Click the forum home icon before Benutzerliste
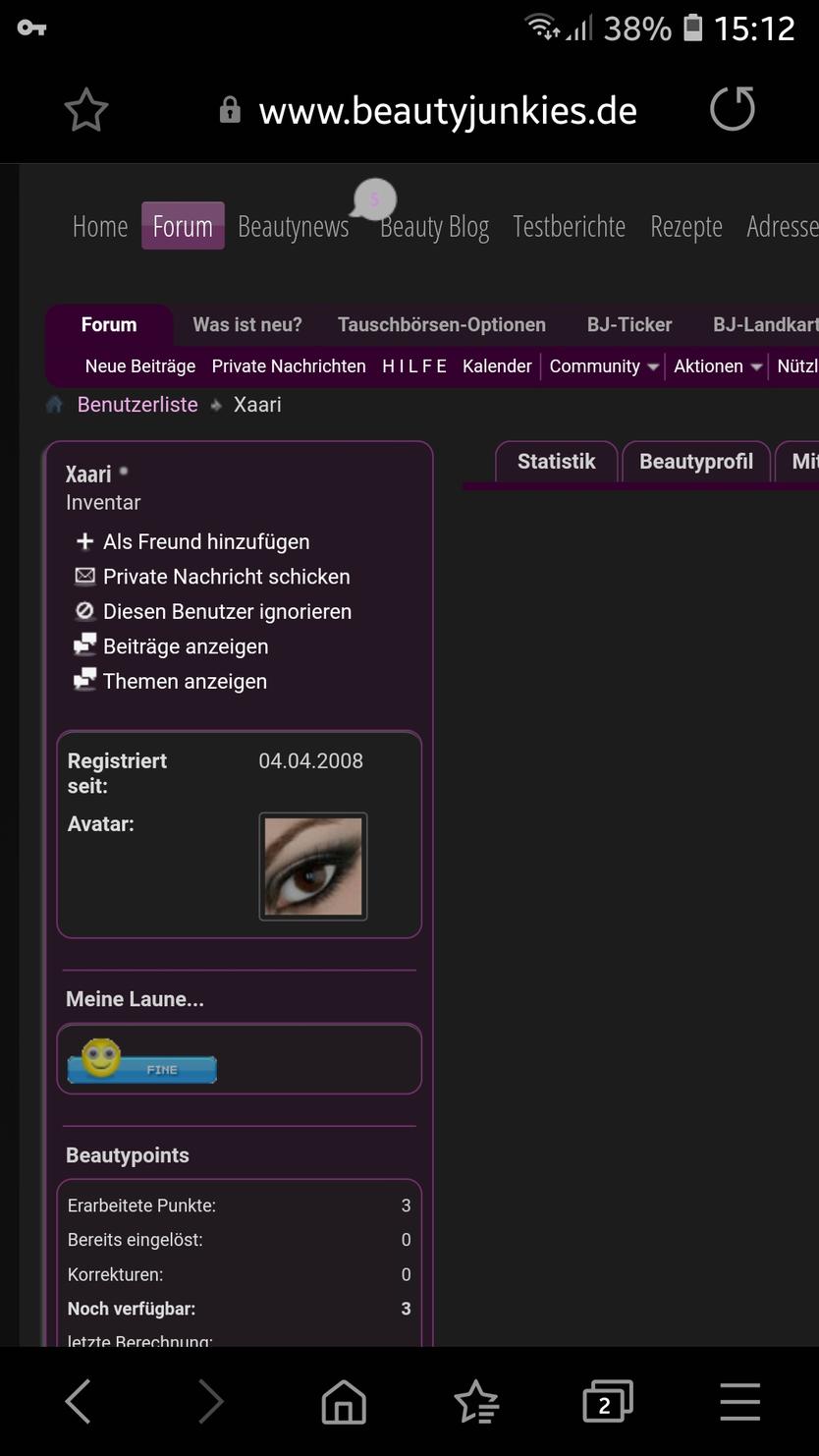 [55, 405]
